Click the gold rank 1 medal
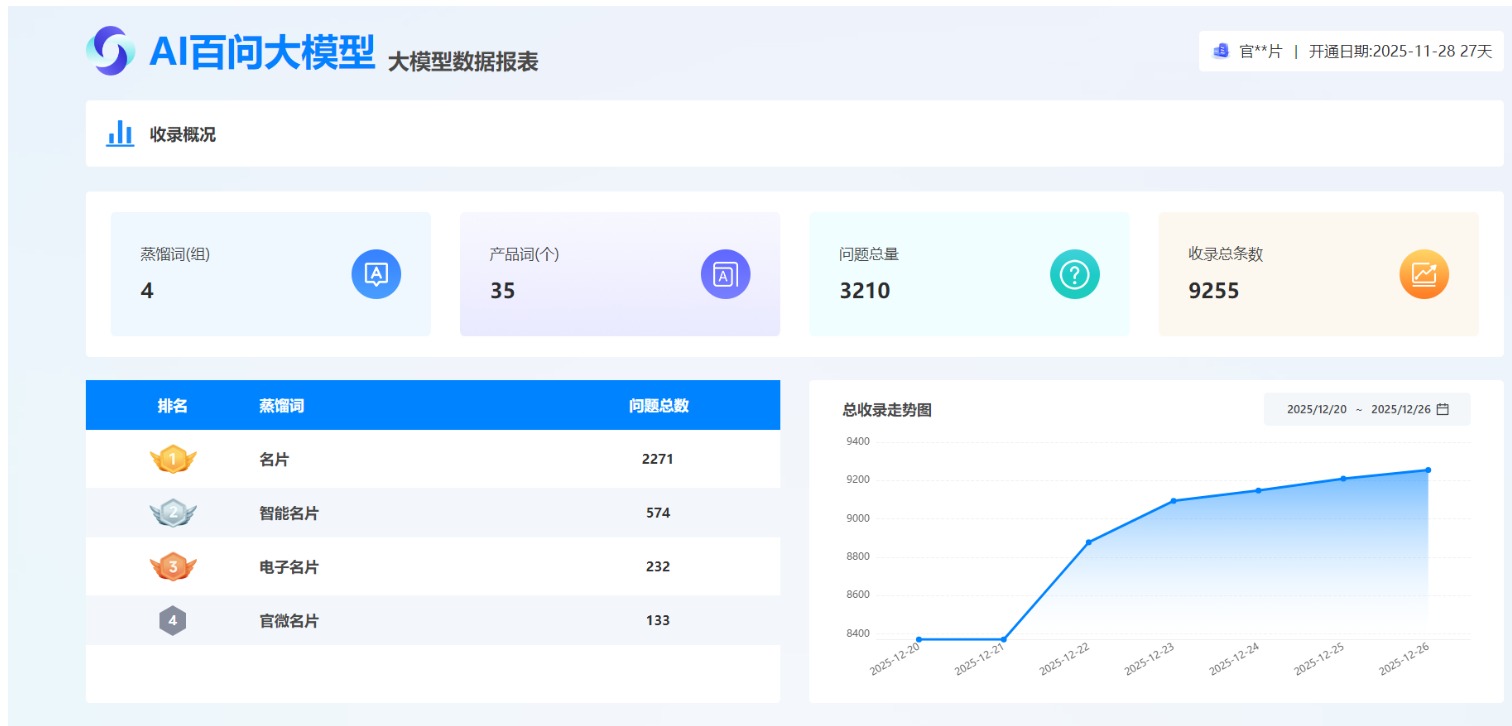Screen dimensions: 1512x726 point(173,460)
